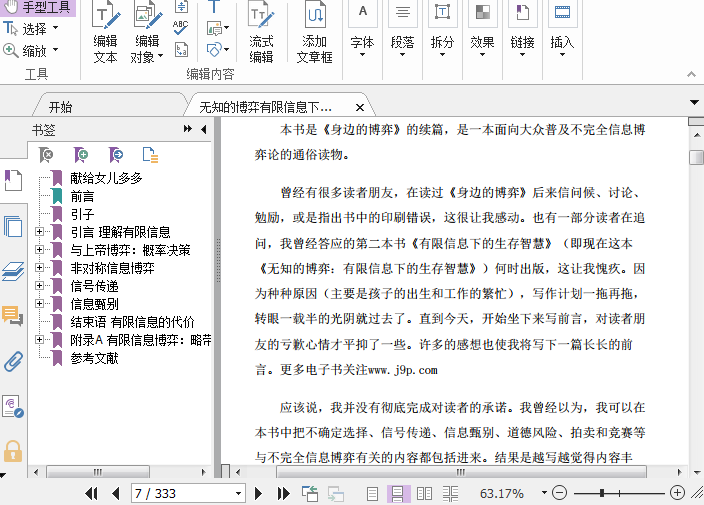Click the 编辑对象 edit object tool
Image resolution: width=704 pixels, height=505 pixels.
(x=147, y=32)
